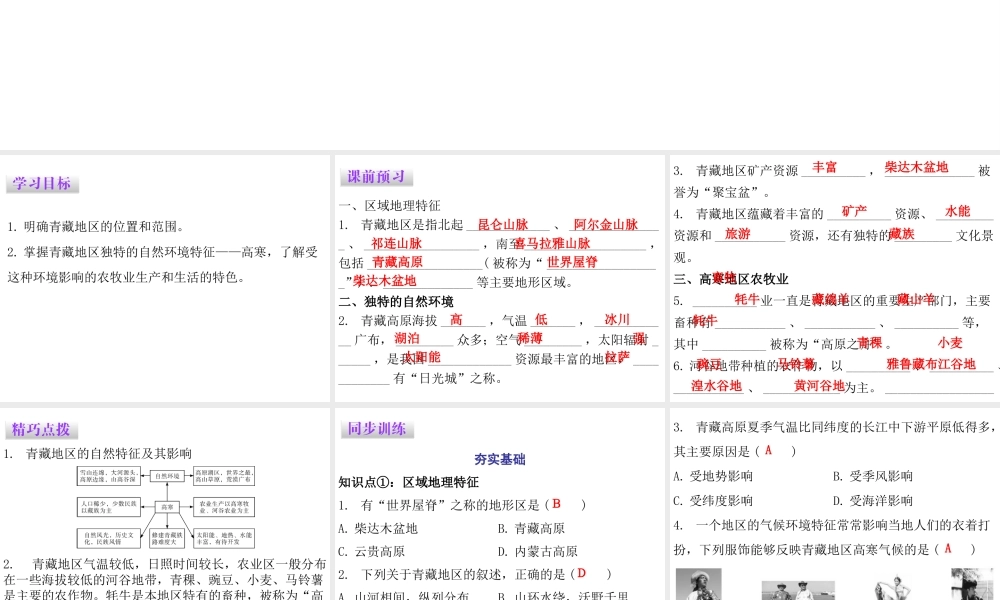1000x600 pixels.
Task: Select the 同步训练 heading label
Action: pyautogui.click(x=377, y=429)
